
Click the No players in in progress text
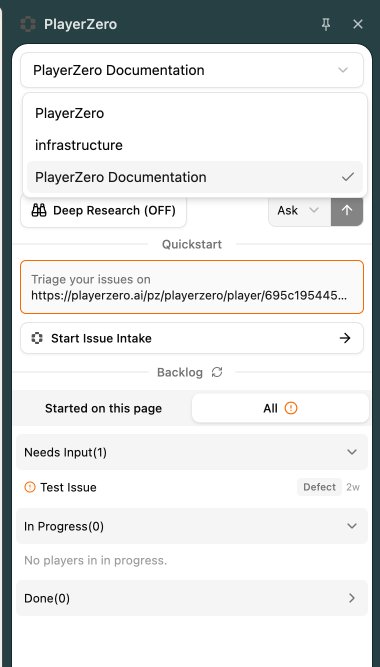(x=96, y=560)
